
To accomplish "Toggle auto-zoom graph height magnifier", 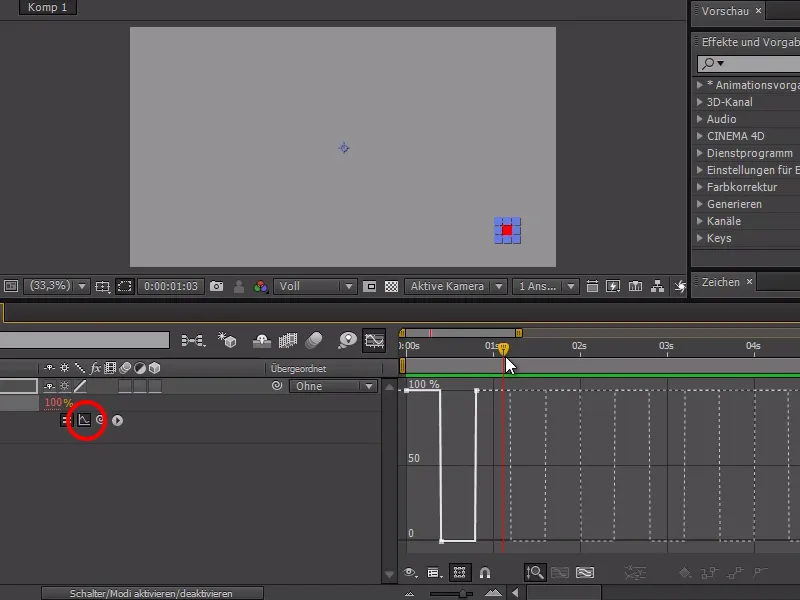I will click(535, 572).
